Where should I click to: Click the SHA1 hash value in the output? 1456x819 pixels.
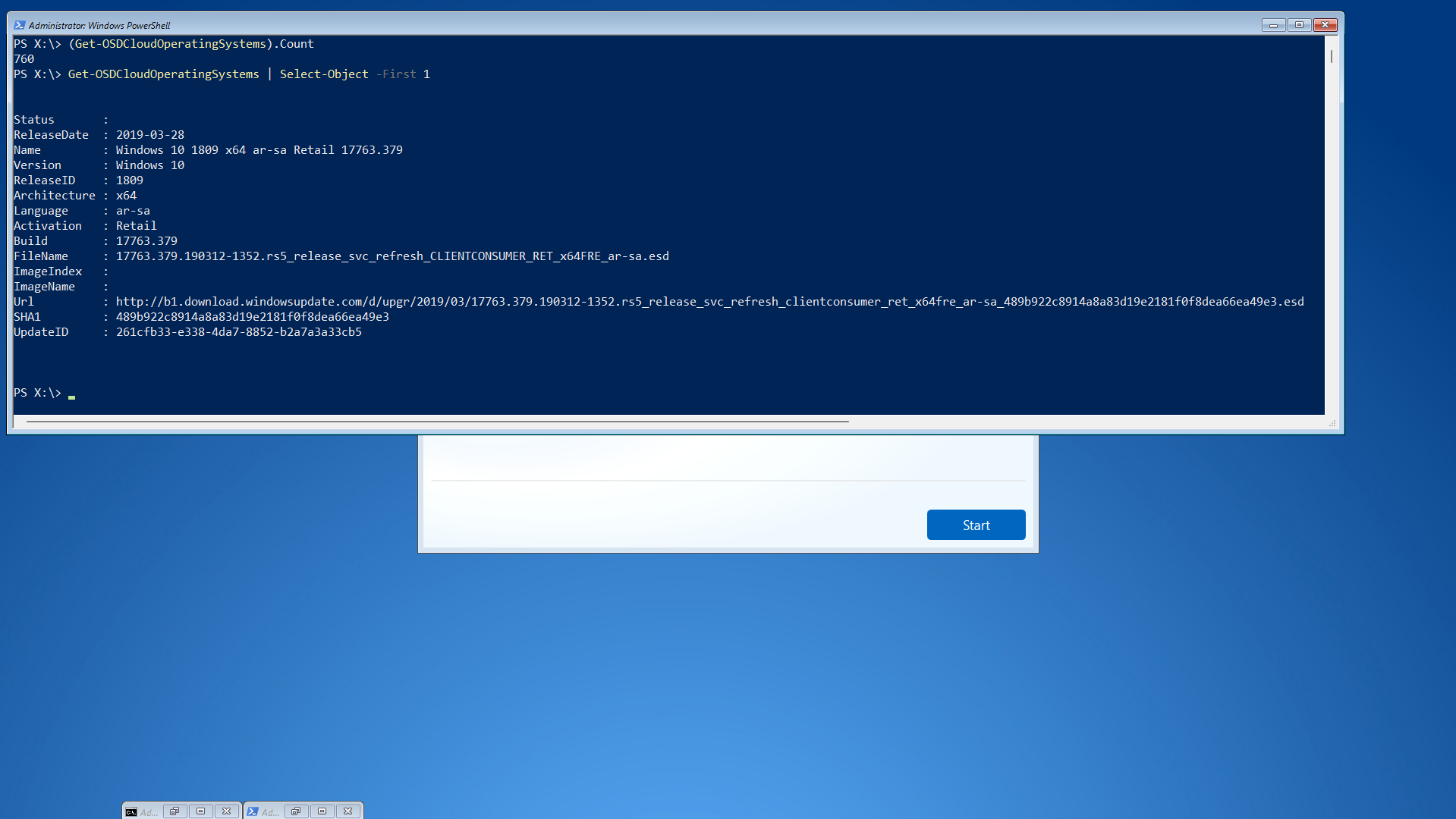click(x=252, y=317)
